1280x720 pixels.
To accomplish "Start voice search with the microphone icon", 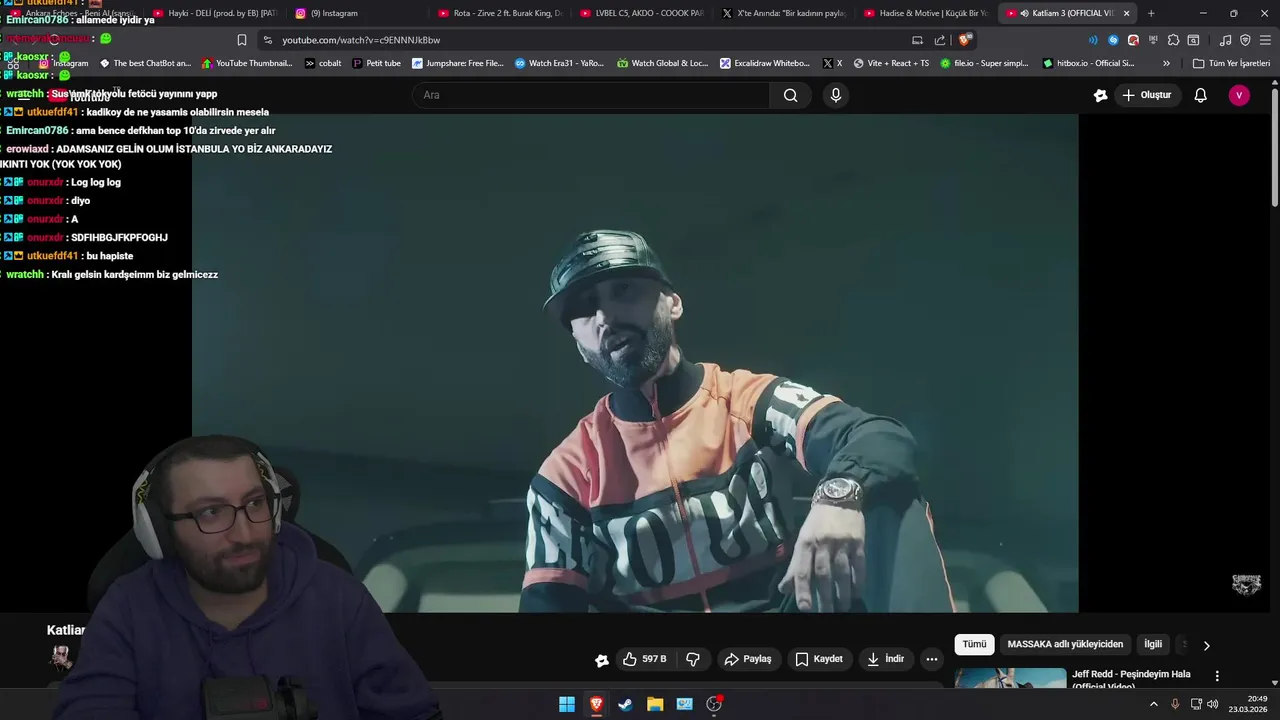I will pos(836,95).
